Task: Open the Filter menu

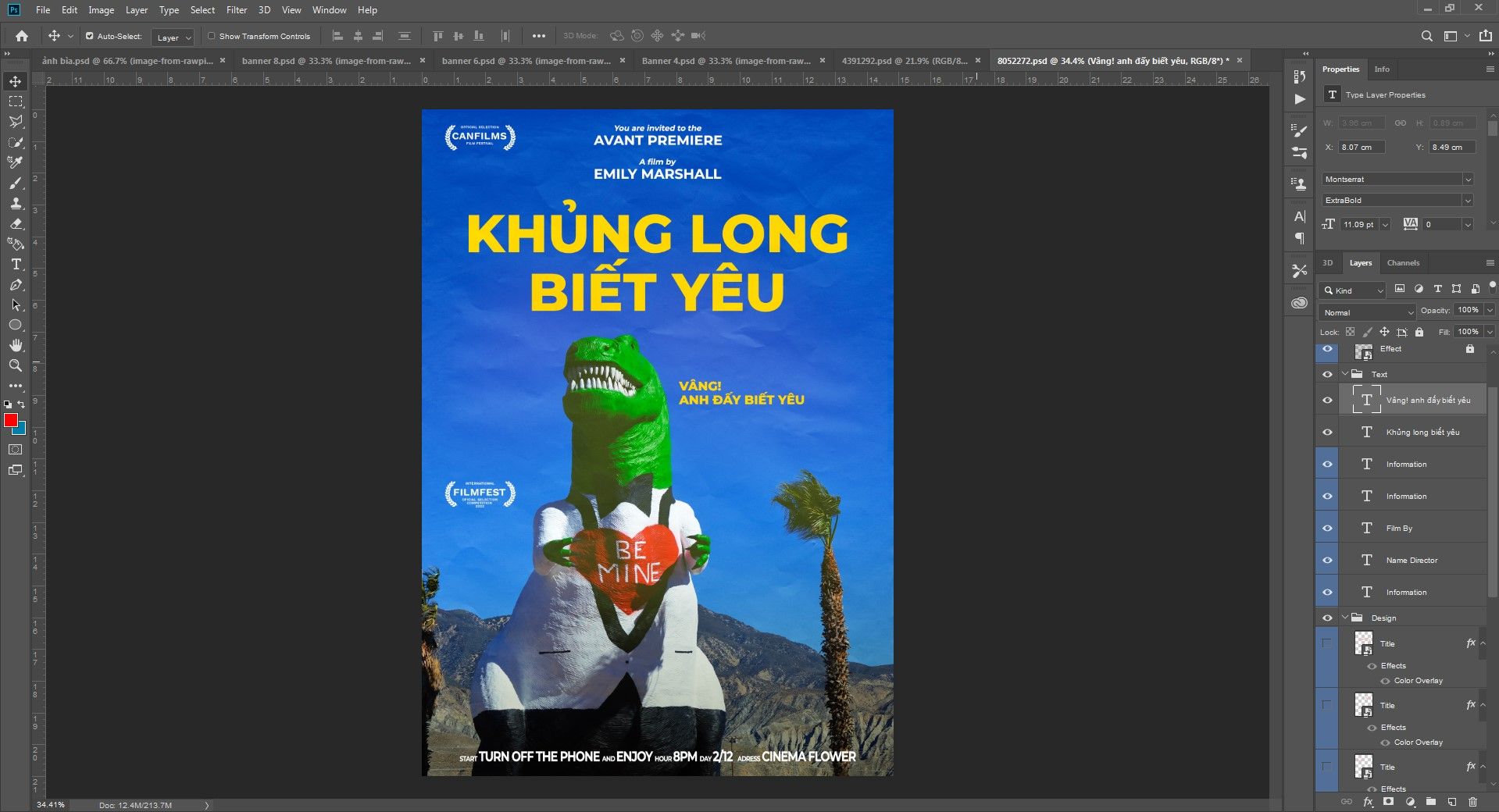Action: pyautogui.click(x=237, y=10)
